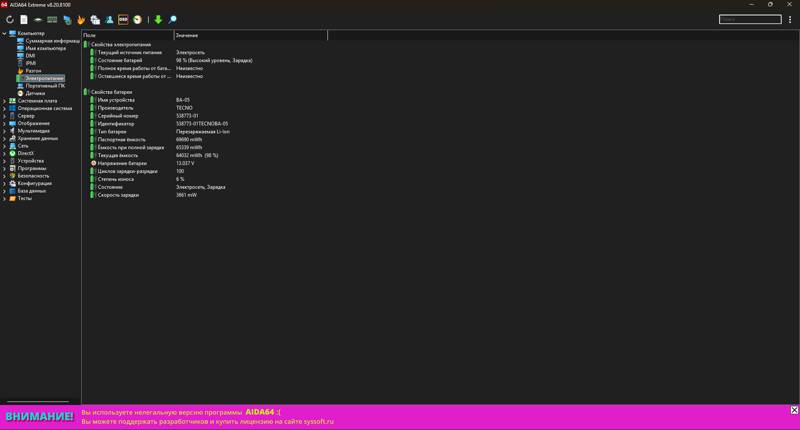The image size is (800, 430).
Task: Start the system stability test flame icon
Action: tap(81, 19)
